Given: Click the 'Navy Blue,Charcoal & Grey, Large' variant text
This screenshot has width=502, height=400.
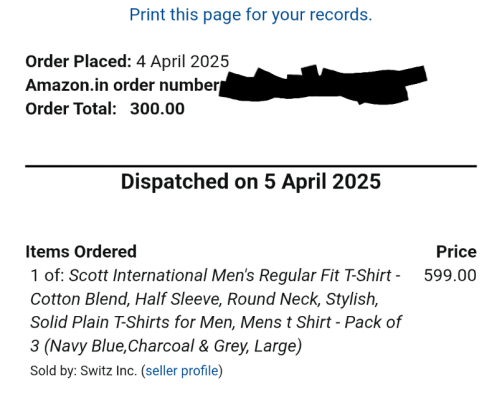Looking at the screenshot, I should [x=173, y=346].
